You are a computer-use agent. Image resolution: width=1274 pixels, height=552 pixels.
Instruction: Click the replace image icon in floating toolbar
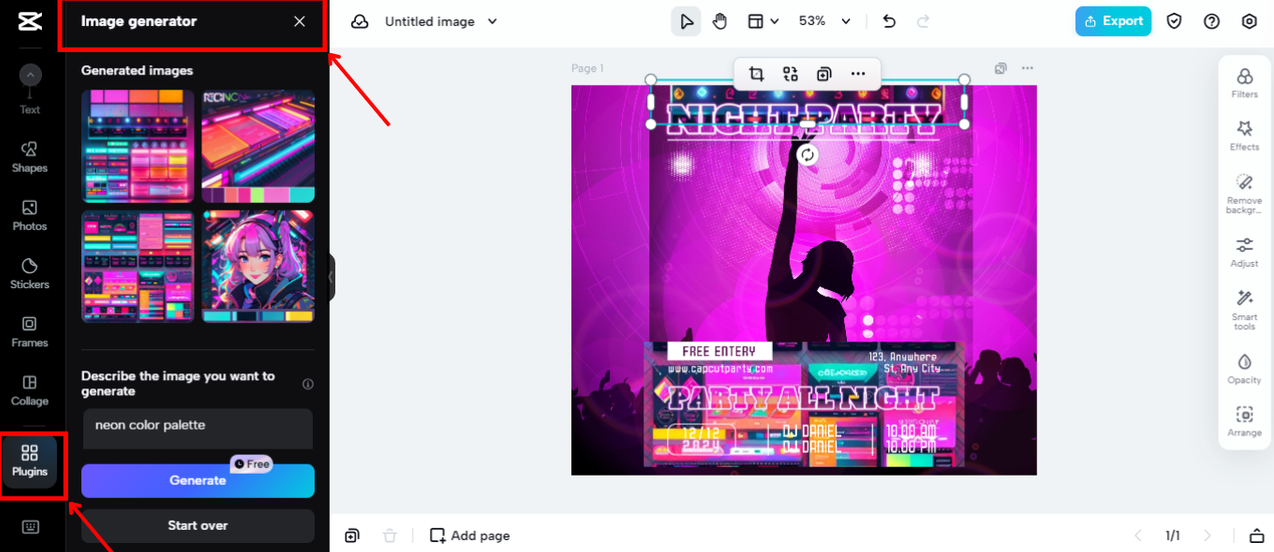click(790, 74)
